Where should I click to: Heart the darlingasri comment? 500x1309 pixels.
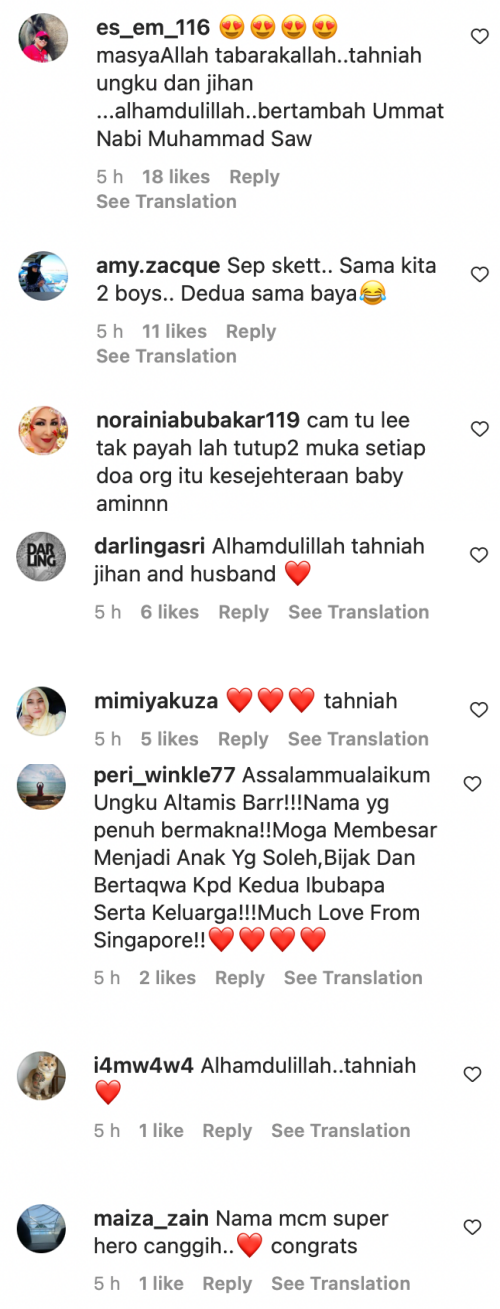(x=479, y=555)
